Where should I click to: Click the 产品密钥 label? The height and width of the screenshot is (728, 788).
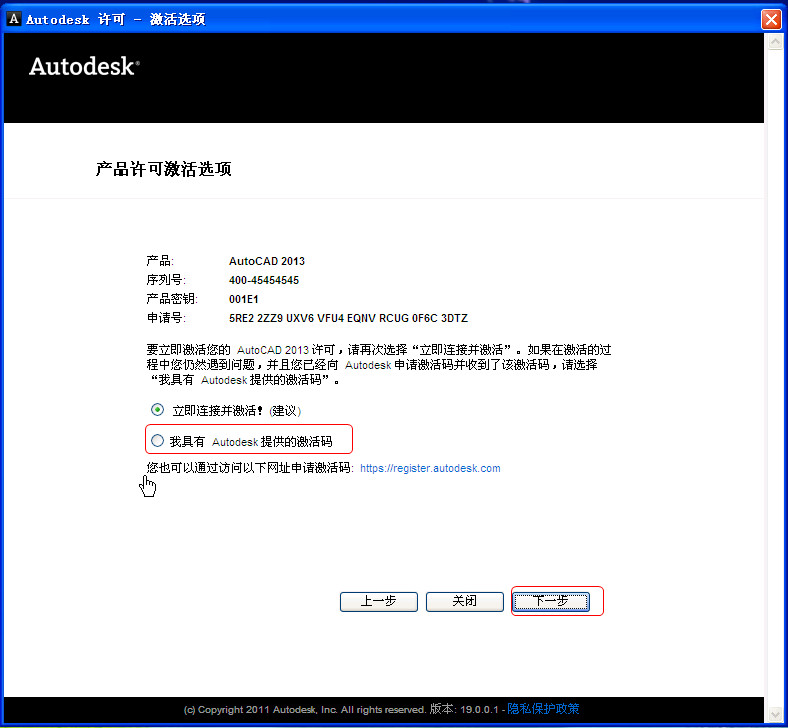[172, 299]
